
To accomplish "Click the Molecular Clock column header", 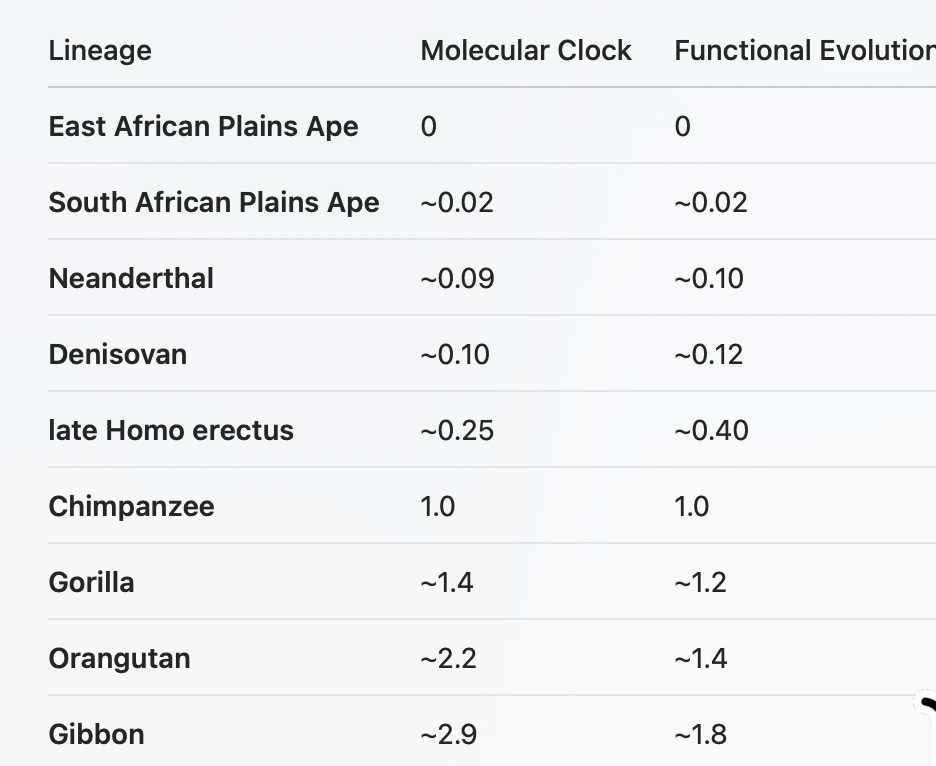I will click(x=526, y=51).
